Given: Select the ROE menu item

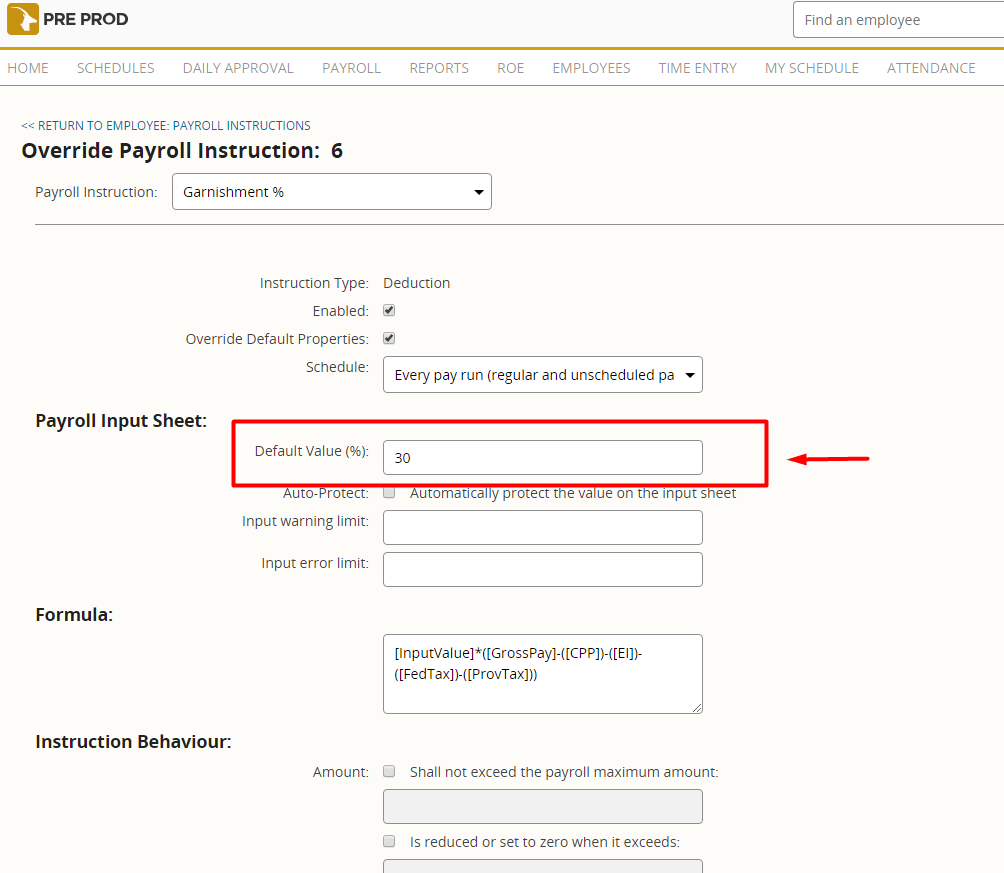Looking at the screenshot, I should [511, 68].
